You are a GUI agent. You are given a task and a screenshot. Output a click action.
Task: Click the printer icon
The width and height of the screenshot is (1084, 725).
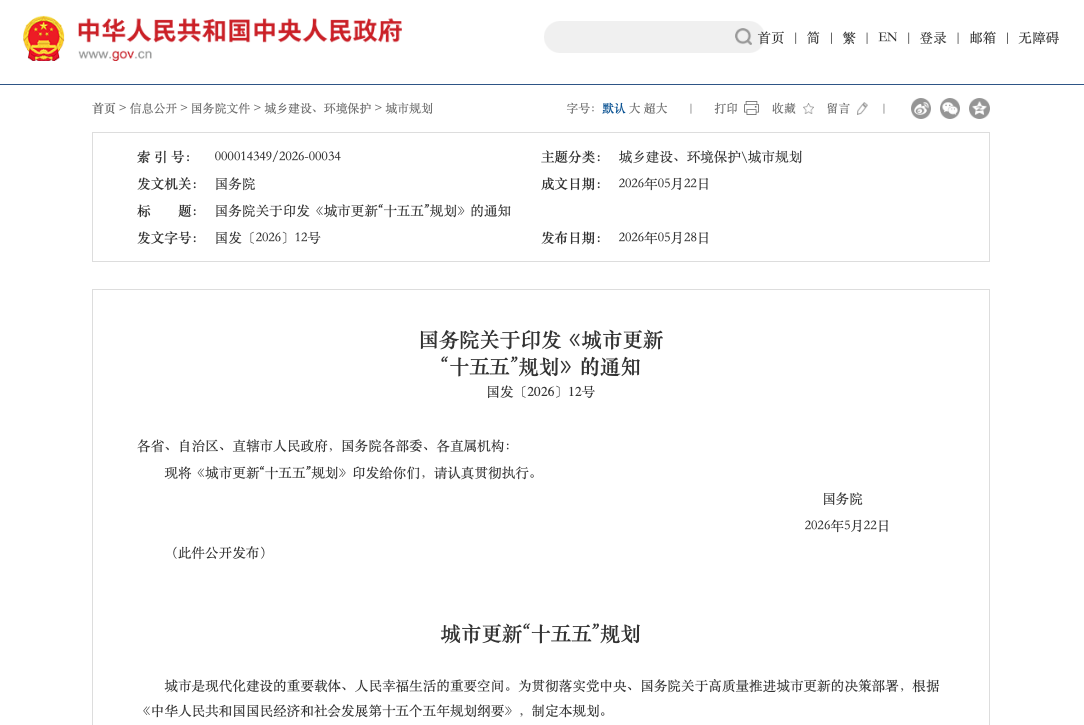coord(751,109)
